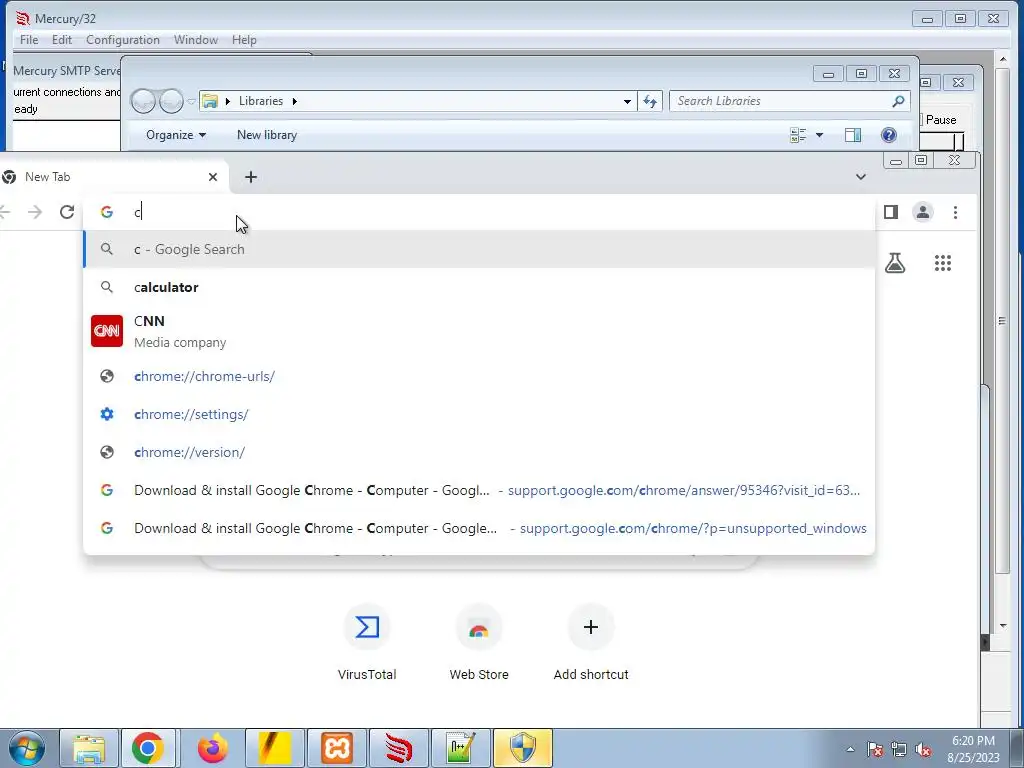Launch Firefox from the taskbar
The image size is (1024, 768).
[x=213, y=748]
